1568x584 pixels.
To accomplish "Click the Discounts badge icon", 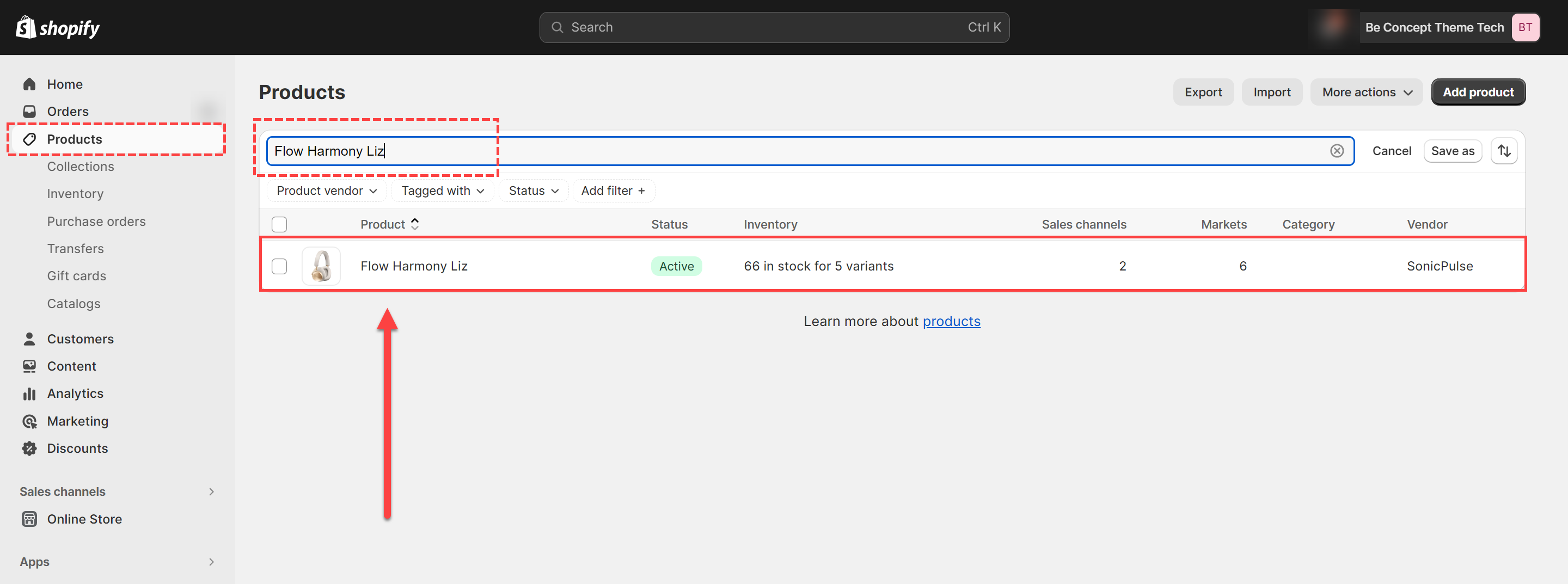I will (29, 448).
